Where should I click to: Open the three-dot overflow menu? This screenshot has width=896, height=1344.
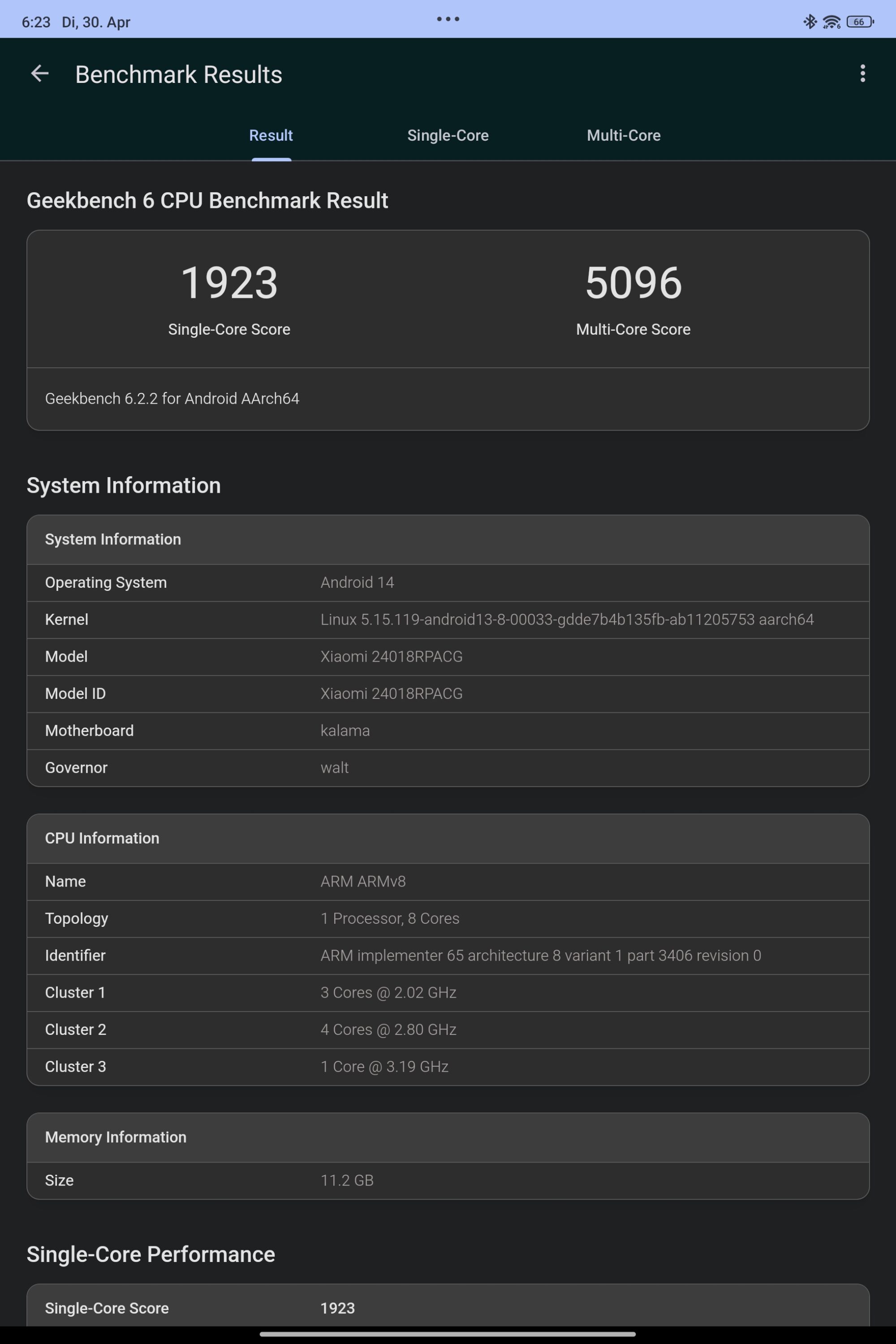click(862, 74)
